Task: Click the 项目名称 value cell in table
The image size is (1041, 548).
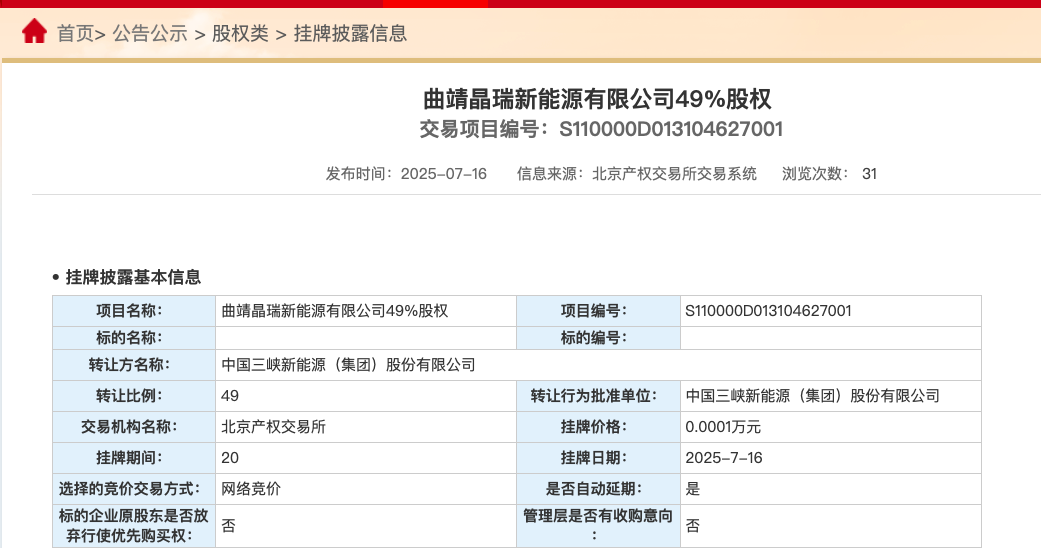Action: 335,310
